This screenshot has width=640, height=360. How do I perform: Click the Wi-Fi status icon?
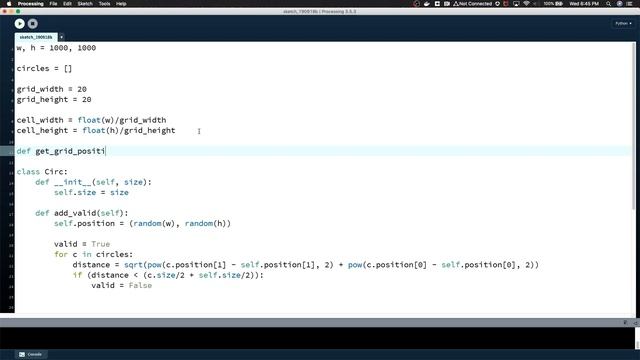pyautogui.click(x=526, y=4)
